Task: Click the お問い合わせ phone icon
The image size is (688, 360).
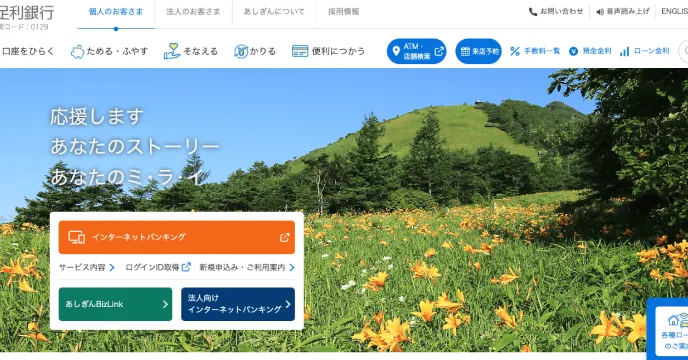Action: click(x=533, y=12)
